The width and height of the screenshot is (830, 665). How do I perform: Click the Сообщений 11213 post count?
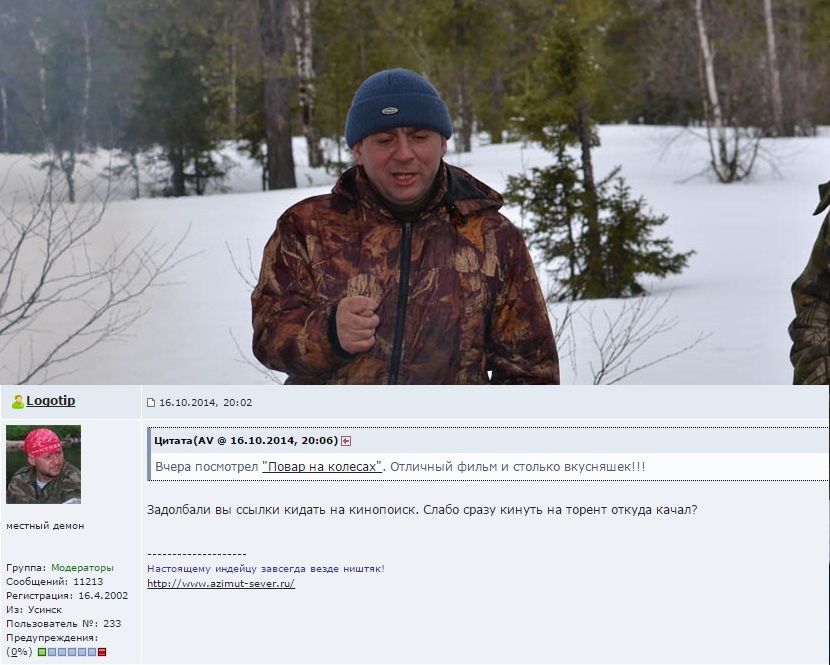[x=55, y=581]
